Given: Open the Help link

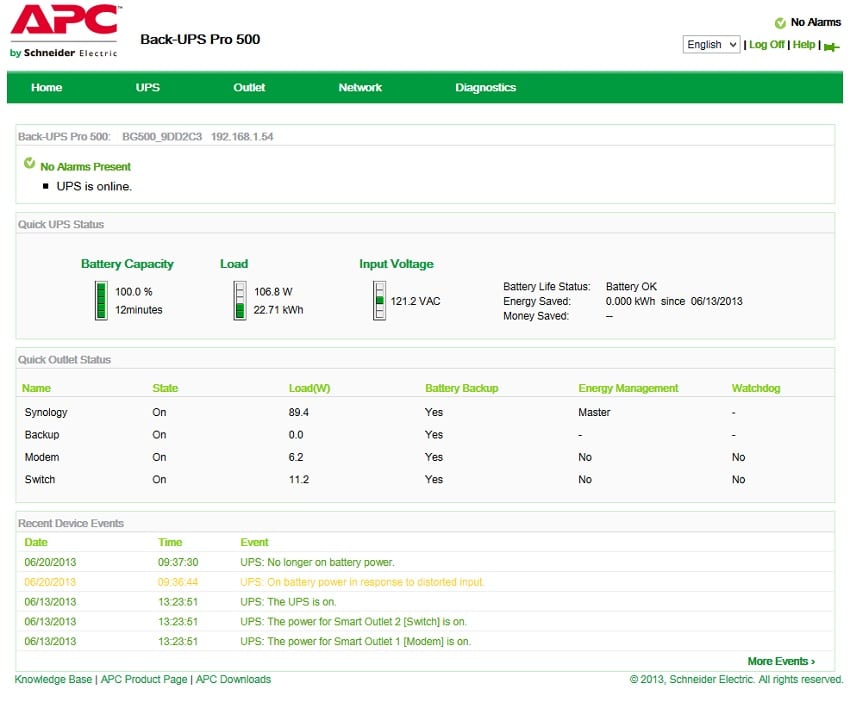Looking at the screenshot, I should tap(804, 44).
